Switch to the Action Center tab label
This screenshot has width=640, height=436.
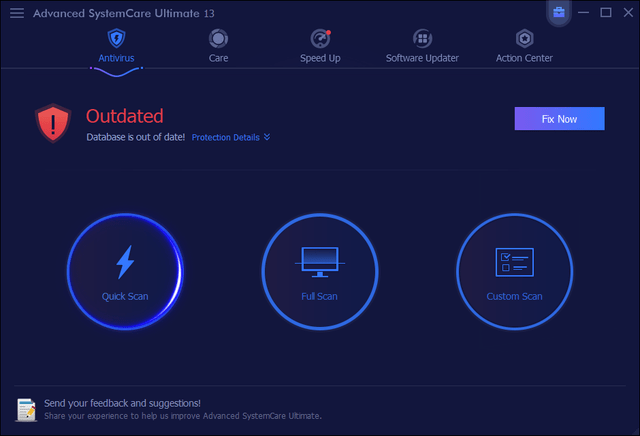(x=524, y=58)
